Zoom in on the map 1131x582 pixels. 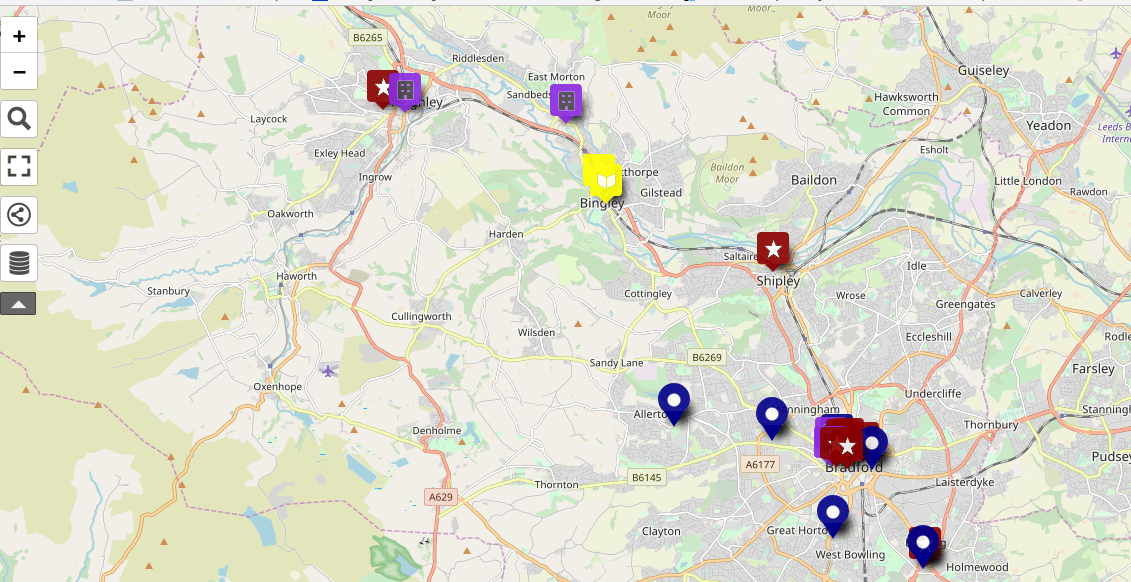[19, 36]
